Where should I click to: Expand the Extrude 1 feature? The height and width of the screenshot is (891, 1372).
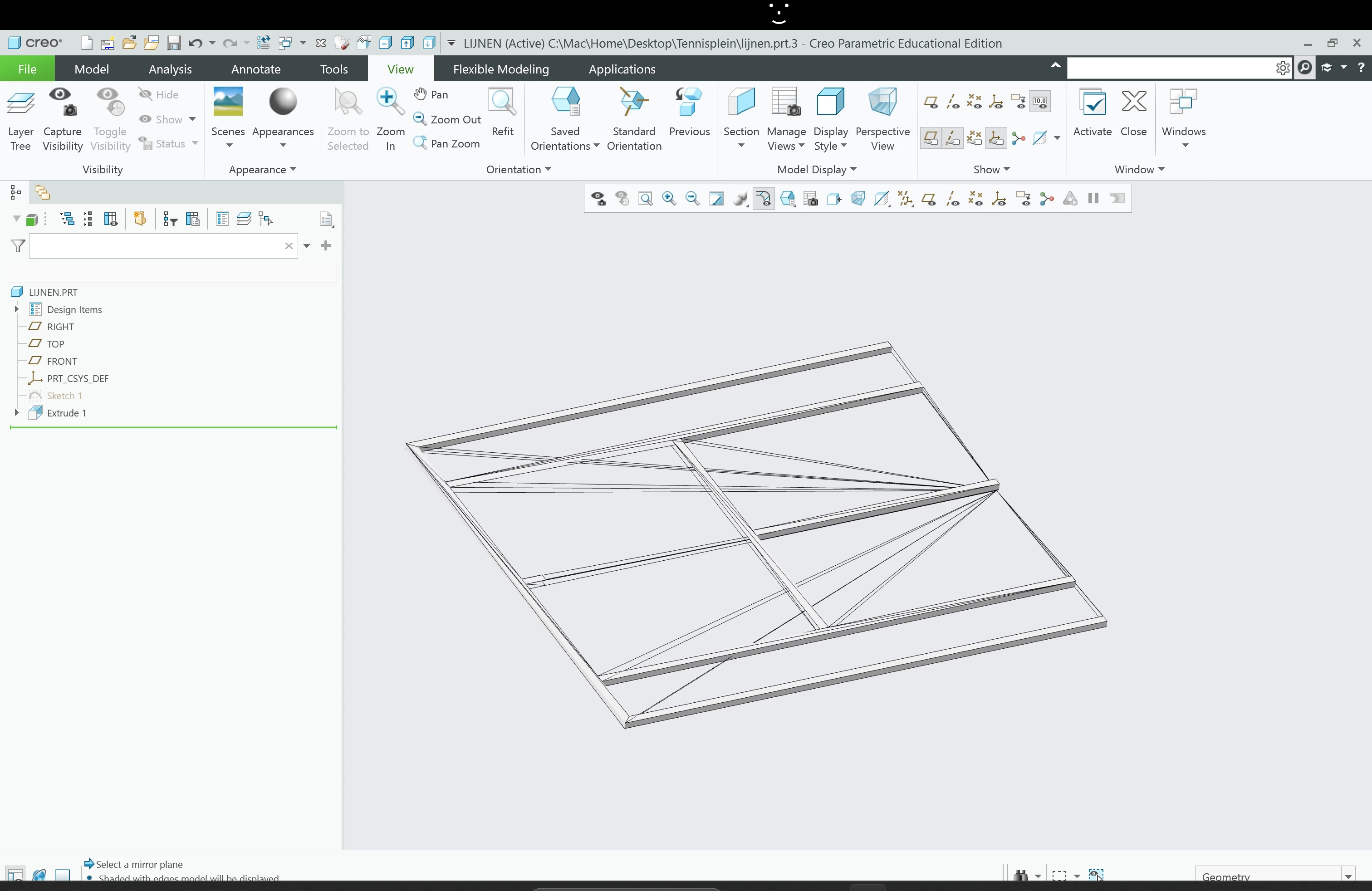pos(16,413)
